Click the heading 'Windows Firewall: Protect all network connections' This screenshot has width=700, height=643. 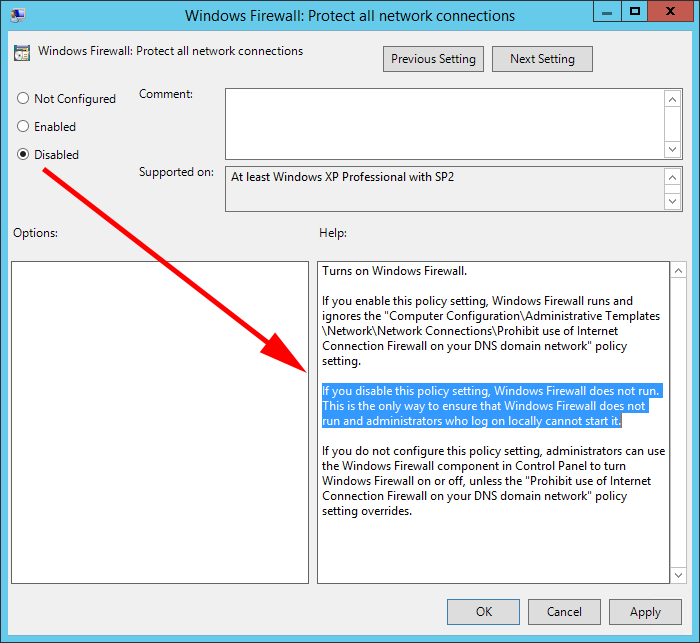point(171,51)
